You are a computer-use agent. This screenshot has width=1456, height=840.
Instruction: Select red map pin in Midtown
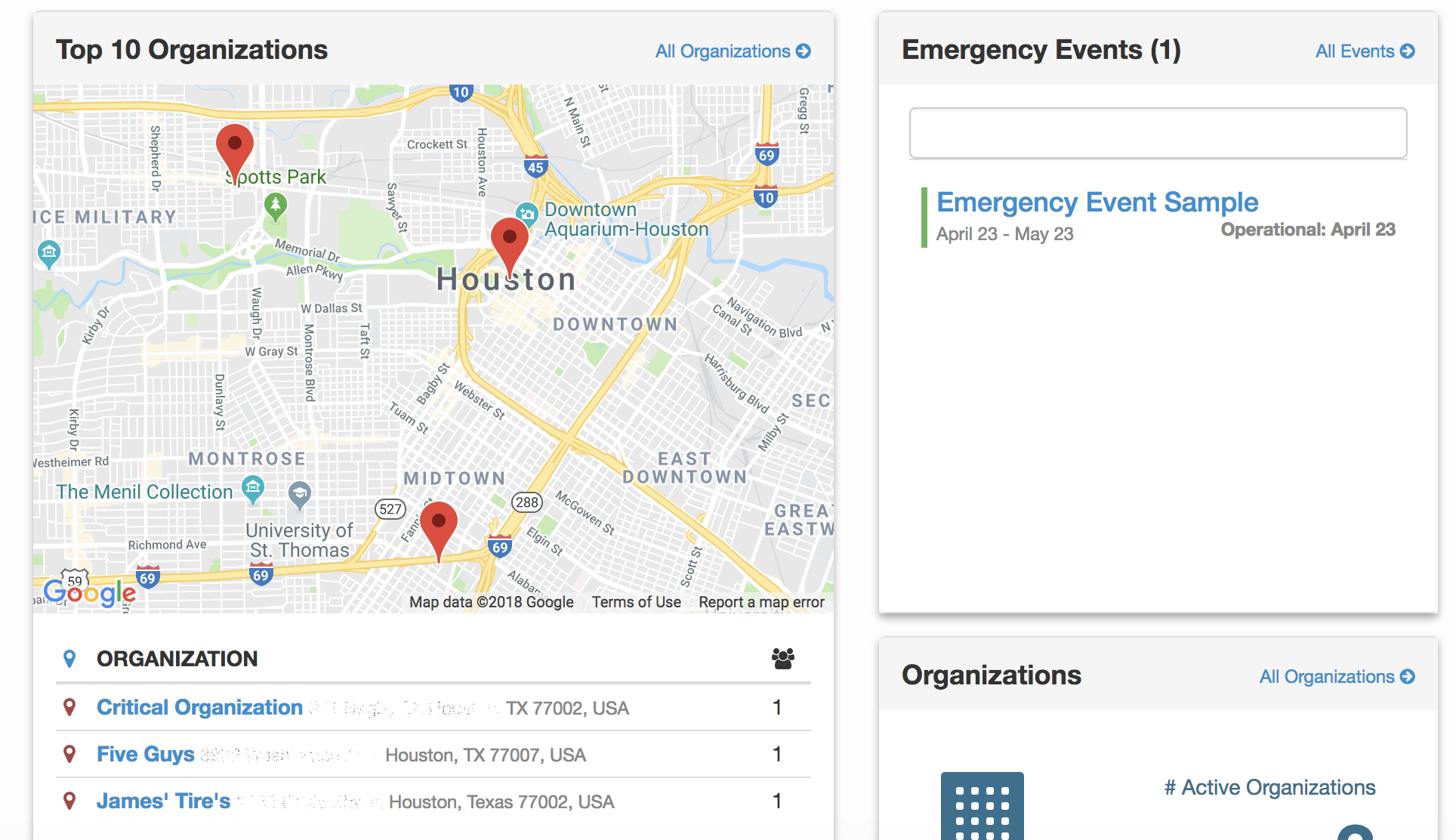coord(439,532)
